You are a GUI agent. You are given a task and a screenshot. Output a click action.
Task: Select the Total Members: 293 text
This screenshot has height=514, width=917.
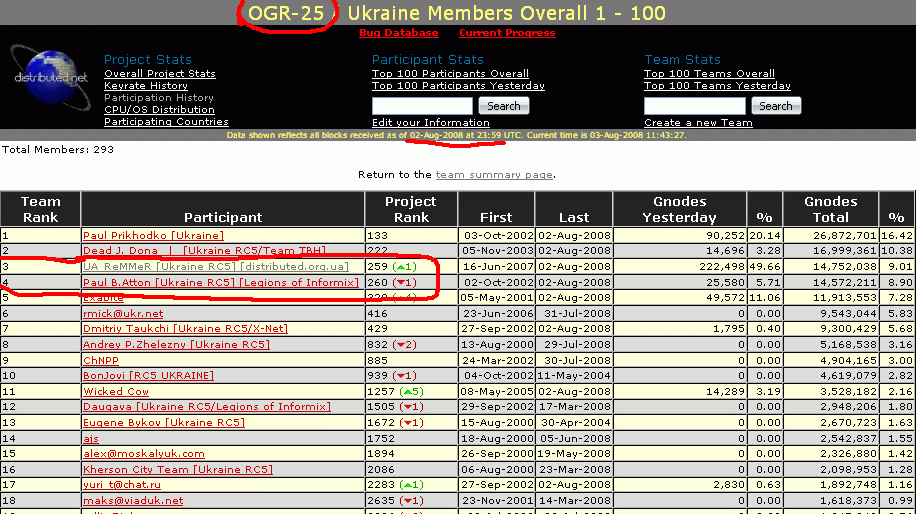pos(58,150)
